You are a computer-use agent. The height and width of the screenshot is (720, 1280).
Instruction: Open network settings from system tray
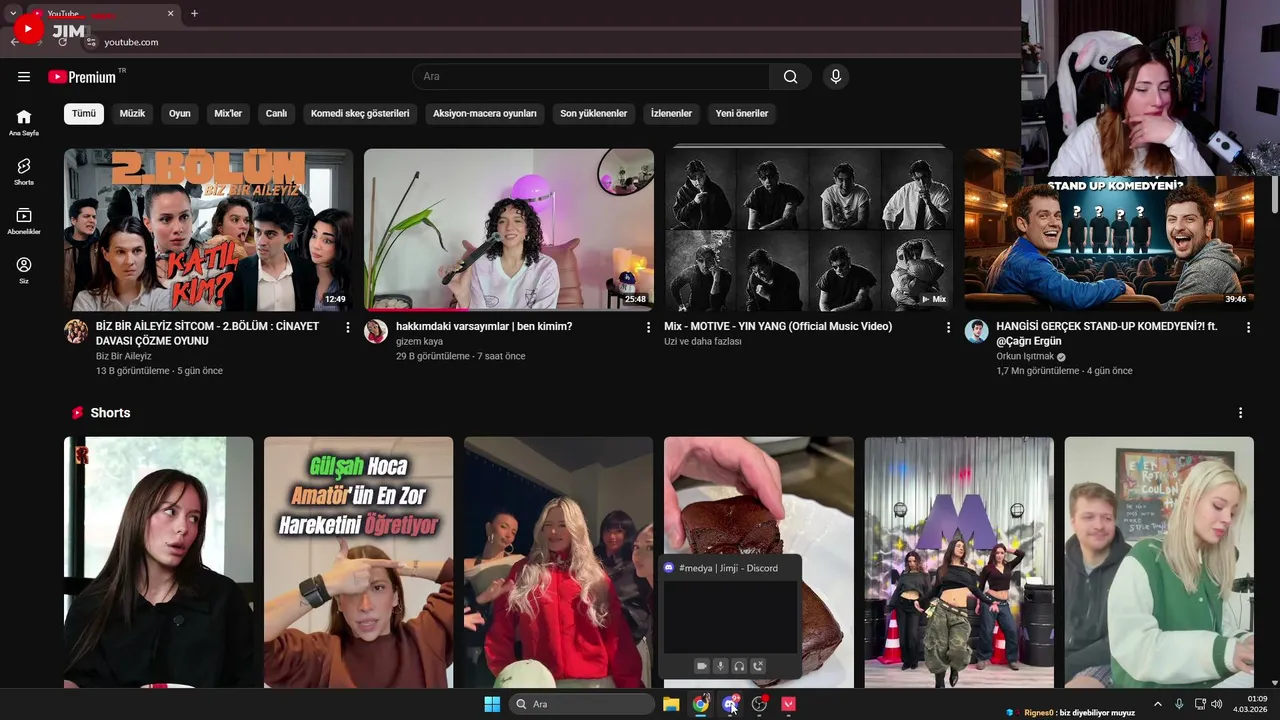point(1200,704)
